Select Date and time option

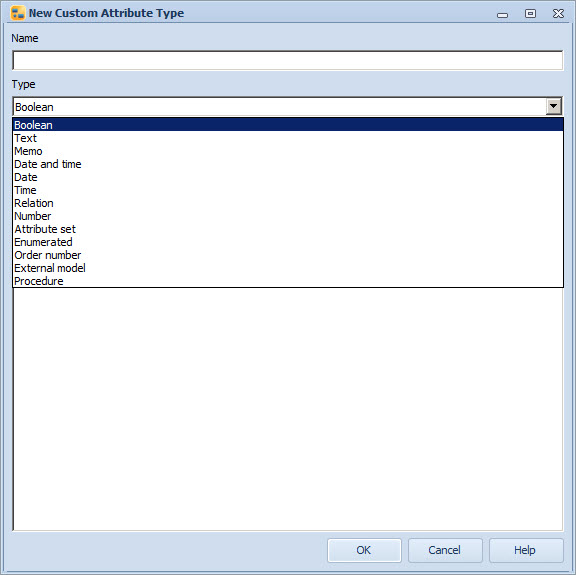[288, 164]
